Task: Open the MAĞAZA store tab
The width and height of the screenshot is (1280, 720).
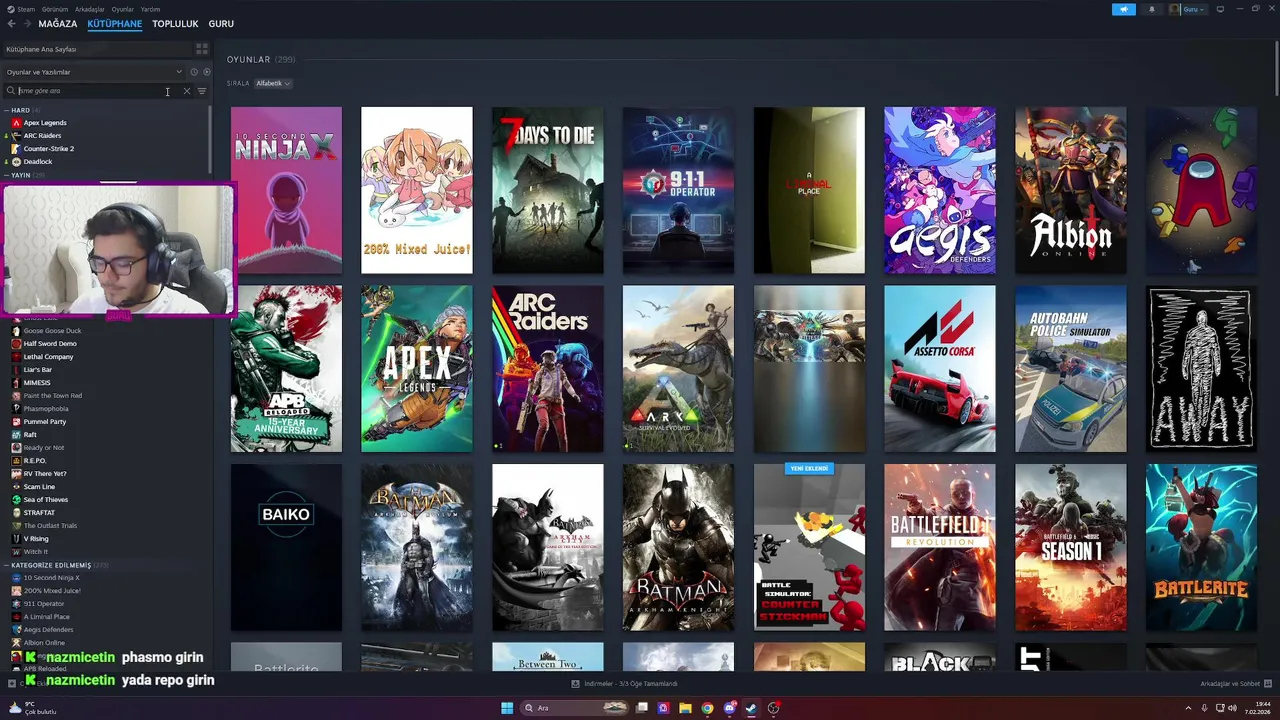Action: tap(58, 24)
